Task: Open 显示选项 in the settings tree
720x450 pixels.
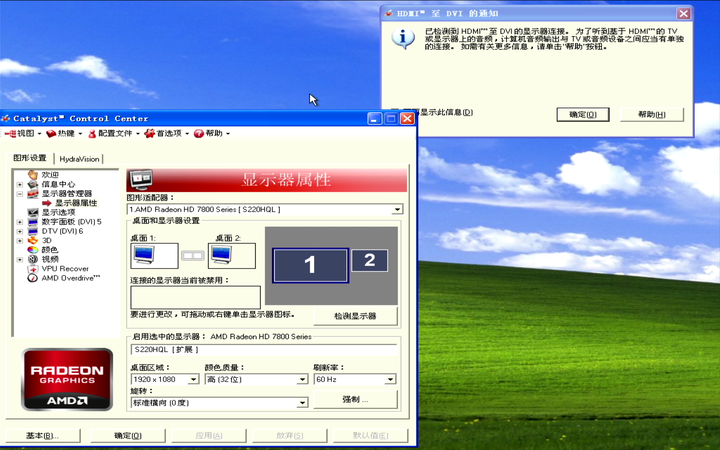Action: tap(58, 212)
